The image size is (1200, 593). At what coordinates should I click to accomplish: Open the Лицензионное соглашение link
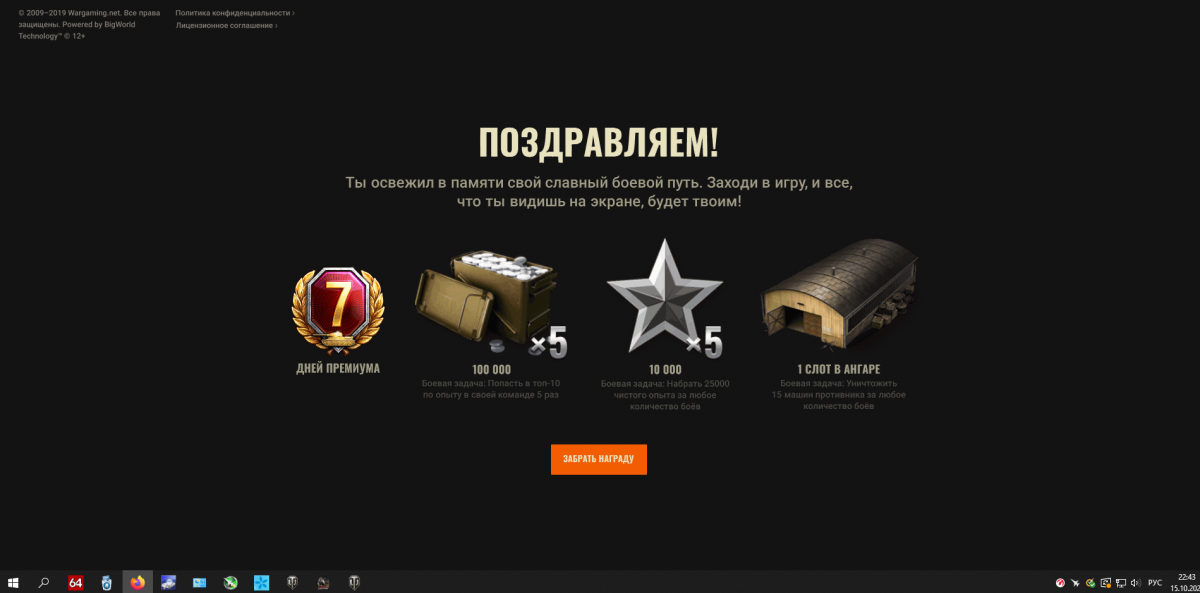pyautogui.click(x=226, y=25)
